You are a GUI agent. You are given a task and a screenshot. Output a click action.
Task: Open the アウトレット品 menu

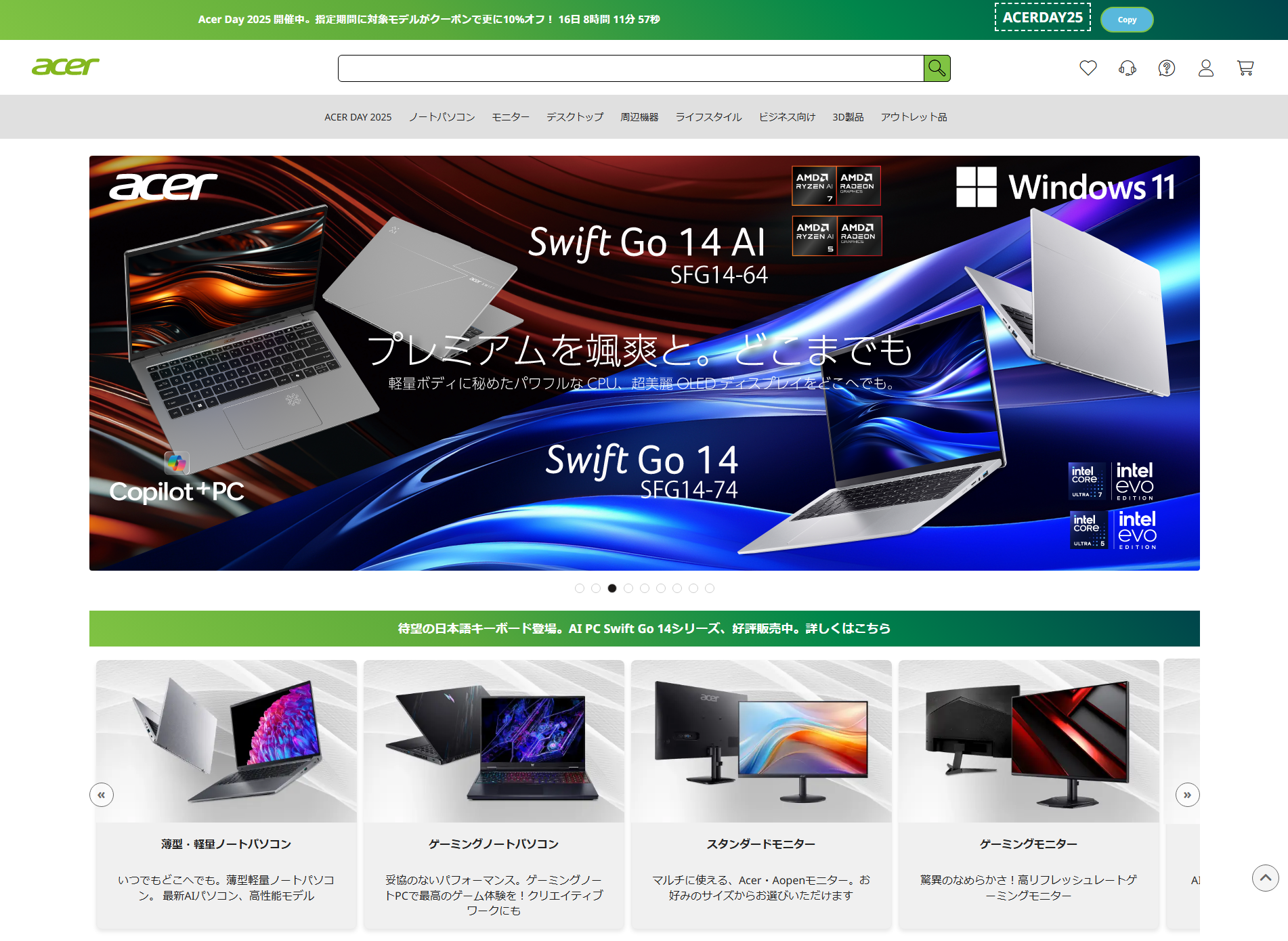914,117
